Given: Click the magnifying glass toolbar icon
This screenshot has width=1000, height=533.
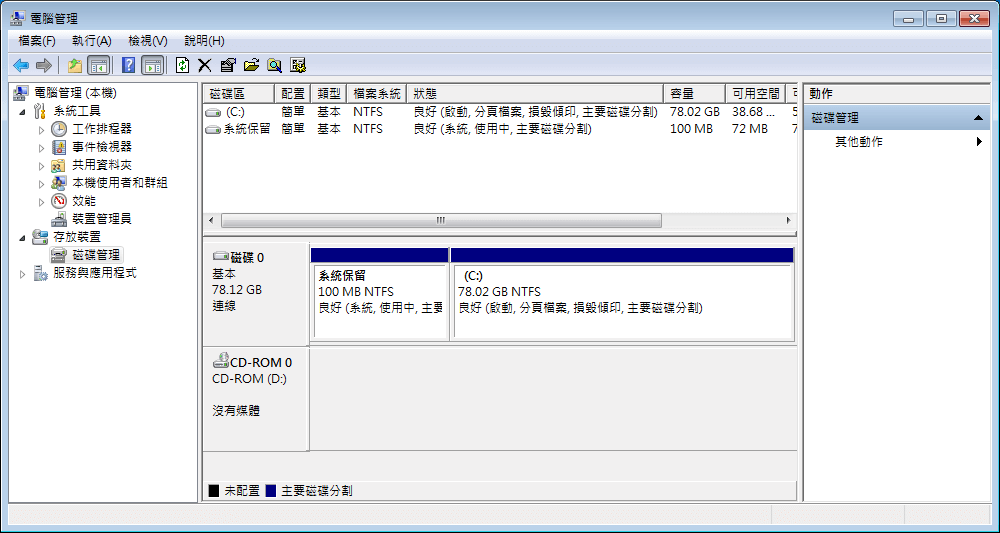Looking at the screenshot, I should click(x=274, y=65).
